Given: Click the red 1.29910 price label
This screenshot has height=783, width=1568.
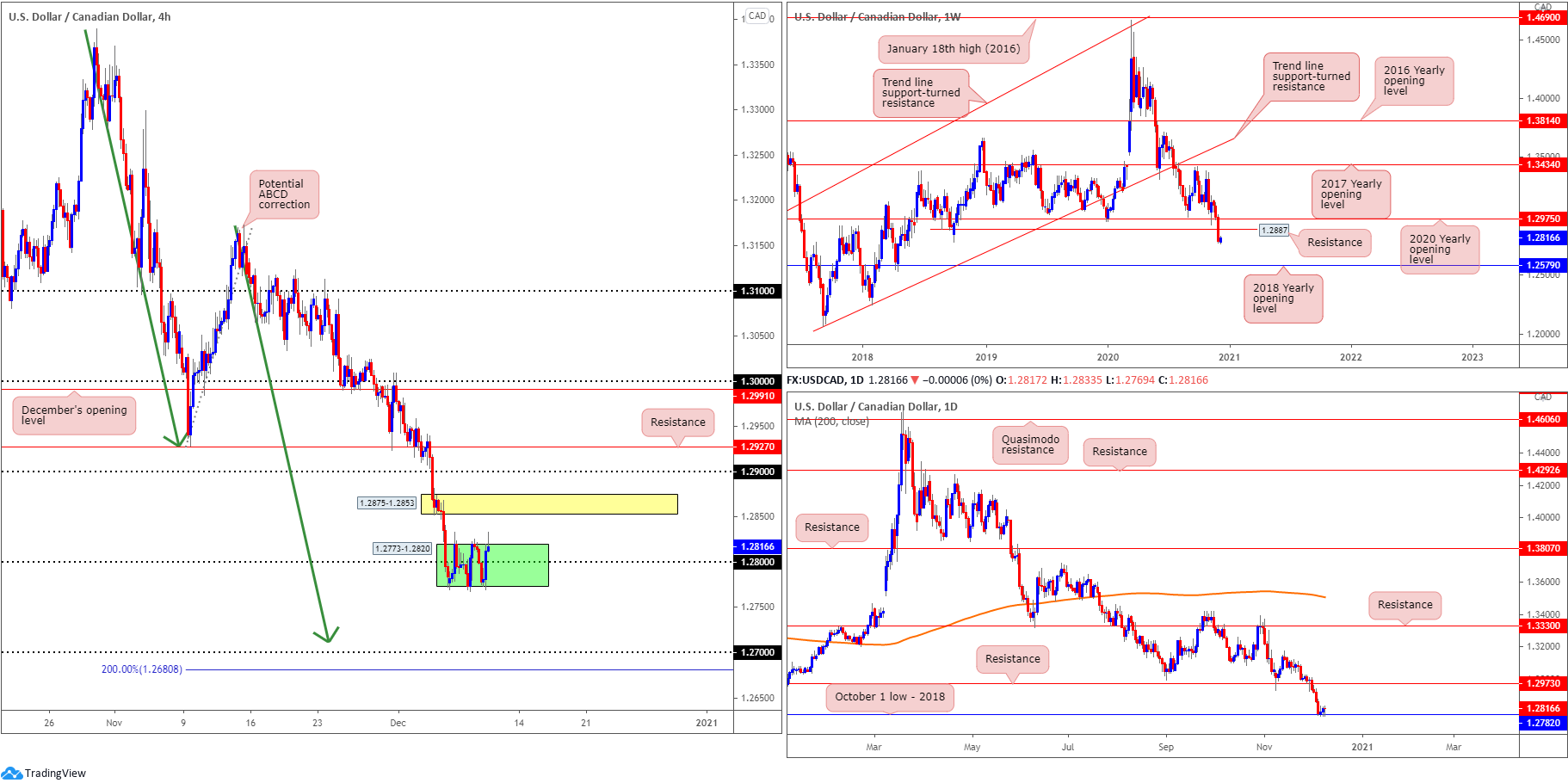Looking at the screenshot, I should pos(757,396).
